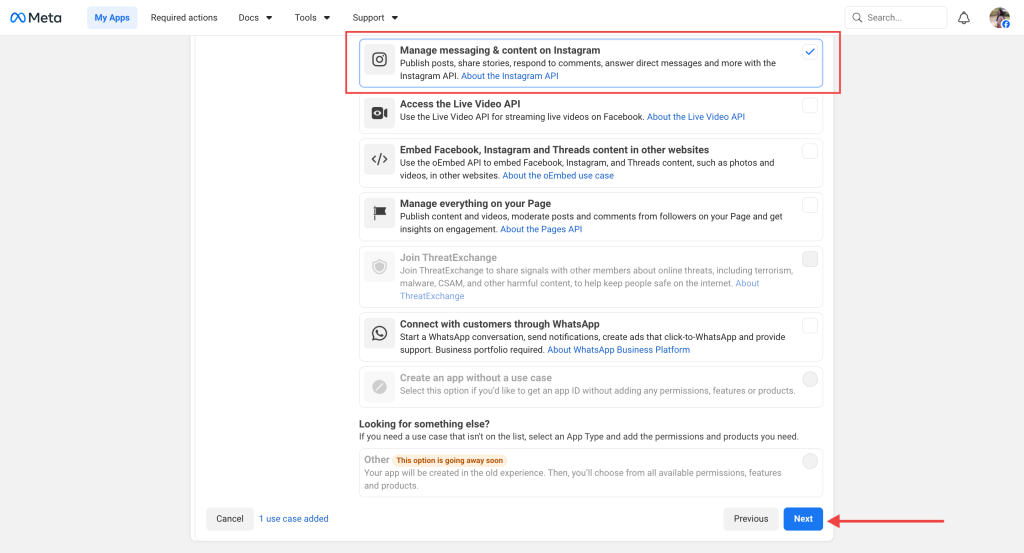This screenshot has width=1024, height=553.
Task: Open About the Instagram API link
Action: click(x=509, y=76)
